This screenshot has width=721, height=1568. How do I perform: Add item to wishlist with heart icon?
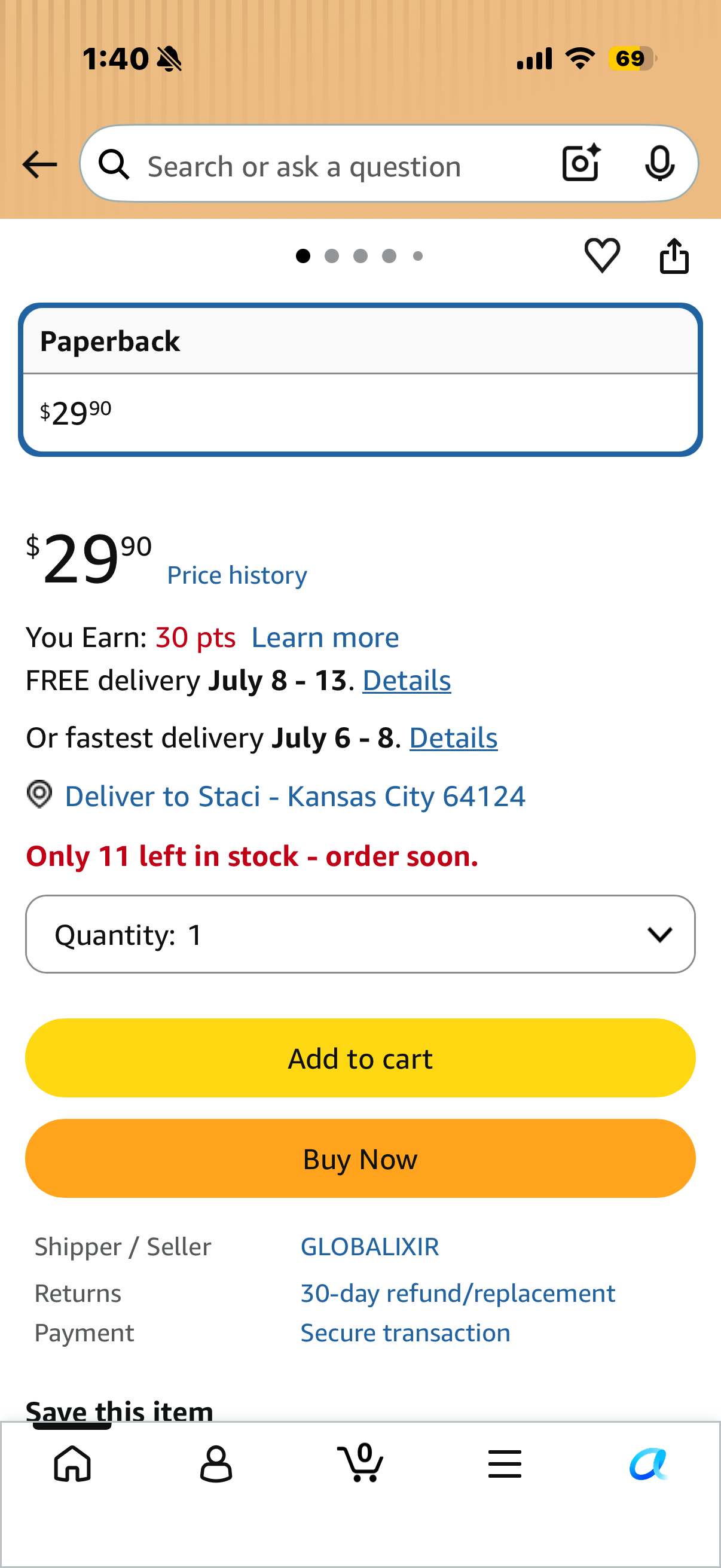tap(603, 255)
